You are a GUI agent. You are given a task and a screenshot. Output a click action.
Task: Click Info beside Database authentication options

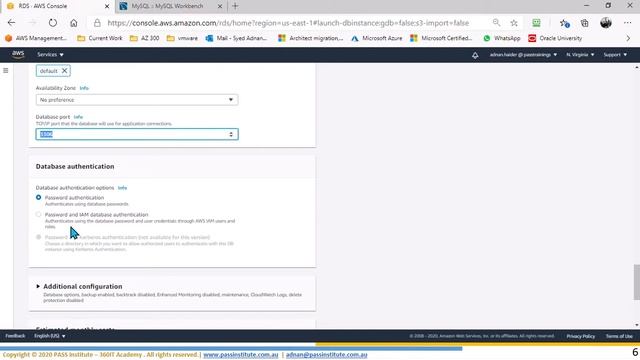click(122, 188)
